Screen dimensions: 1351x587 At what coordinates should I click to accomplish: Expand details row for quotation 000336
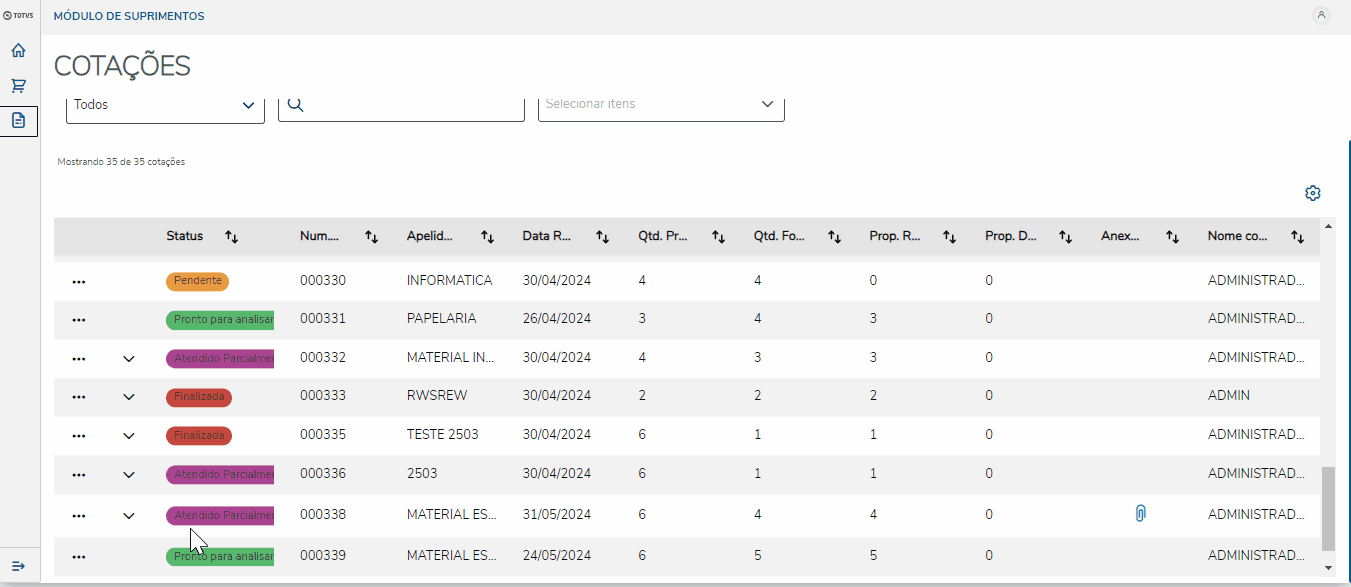click(x=128, y=475)
